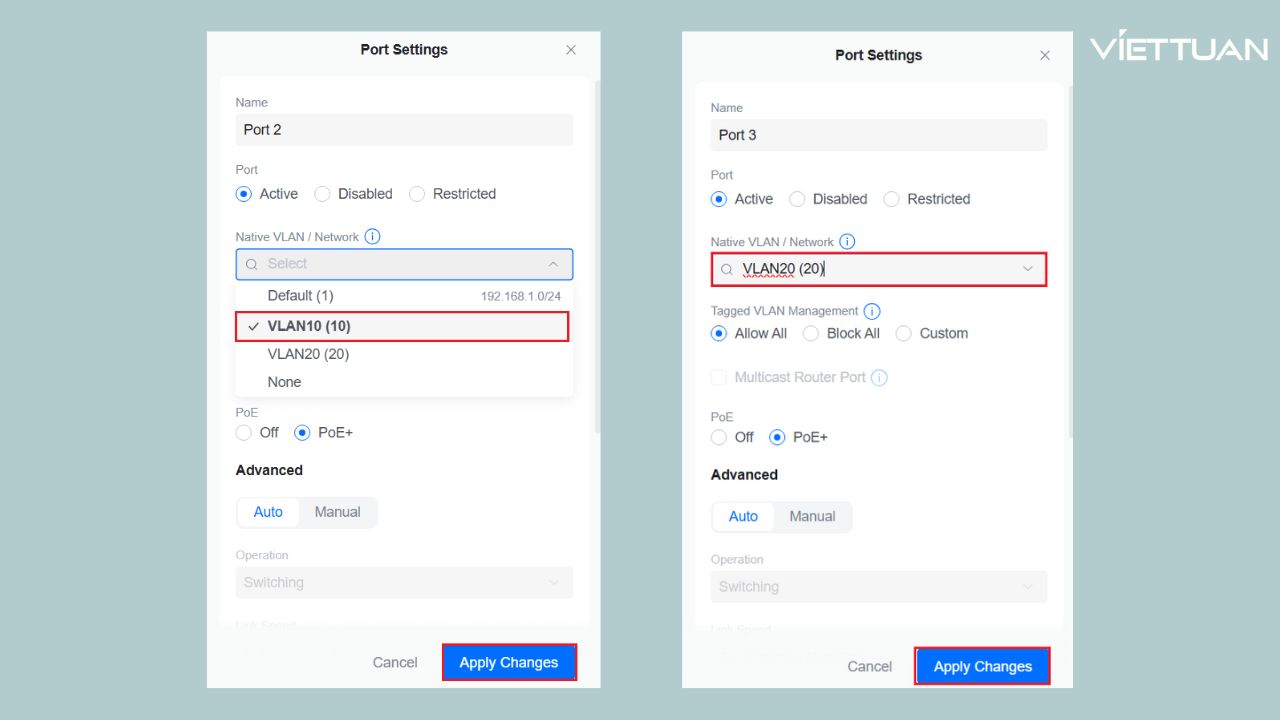The width and height of the screenshot is (1280, 720).
Task: Click Multicast Router Port info icon
Action: coord(879,378)
